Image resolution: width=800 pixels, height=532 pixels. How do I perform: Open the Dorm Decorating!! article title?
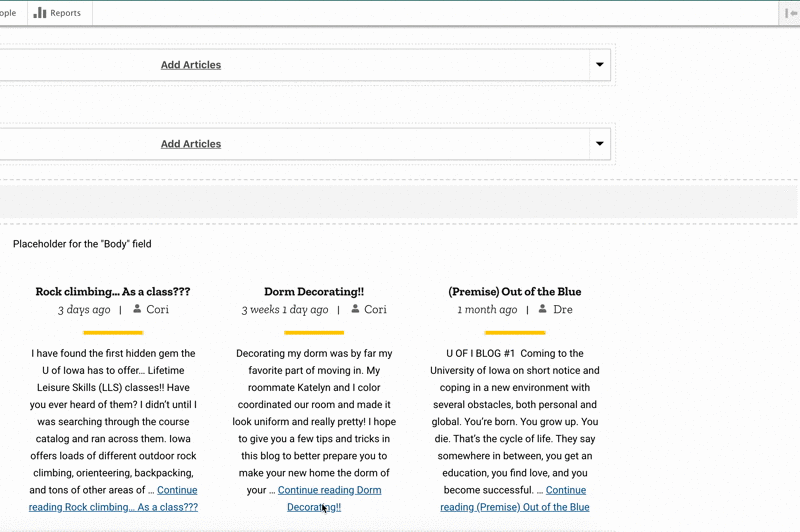point(314,292)
